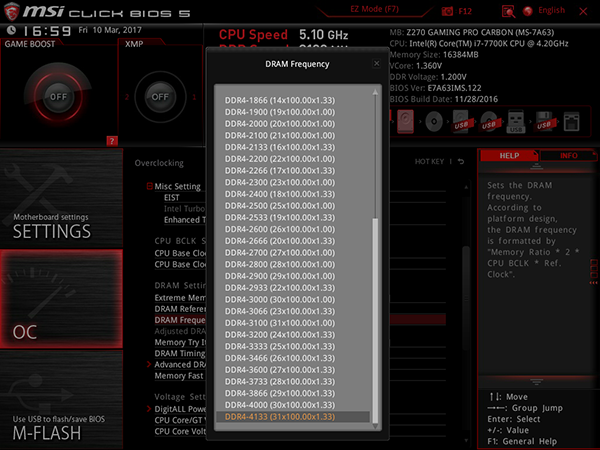The height and width of the screenshot is (450, 600).
Task: Click the HOT KEY label
Action: [x=429, y=161]
